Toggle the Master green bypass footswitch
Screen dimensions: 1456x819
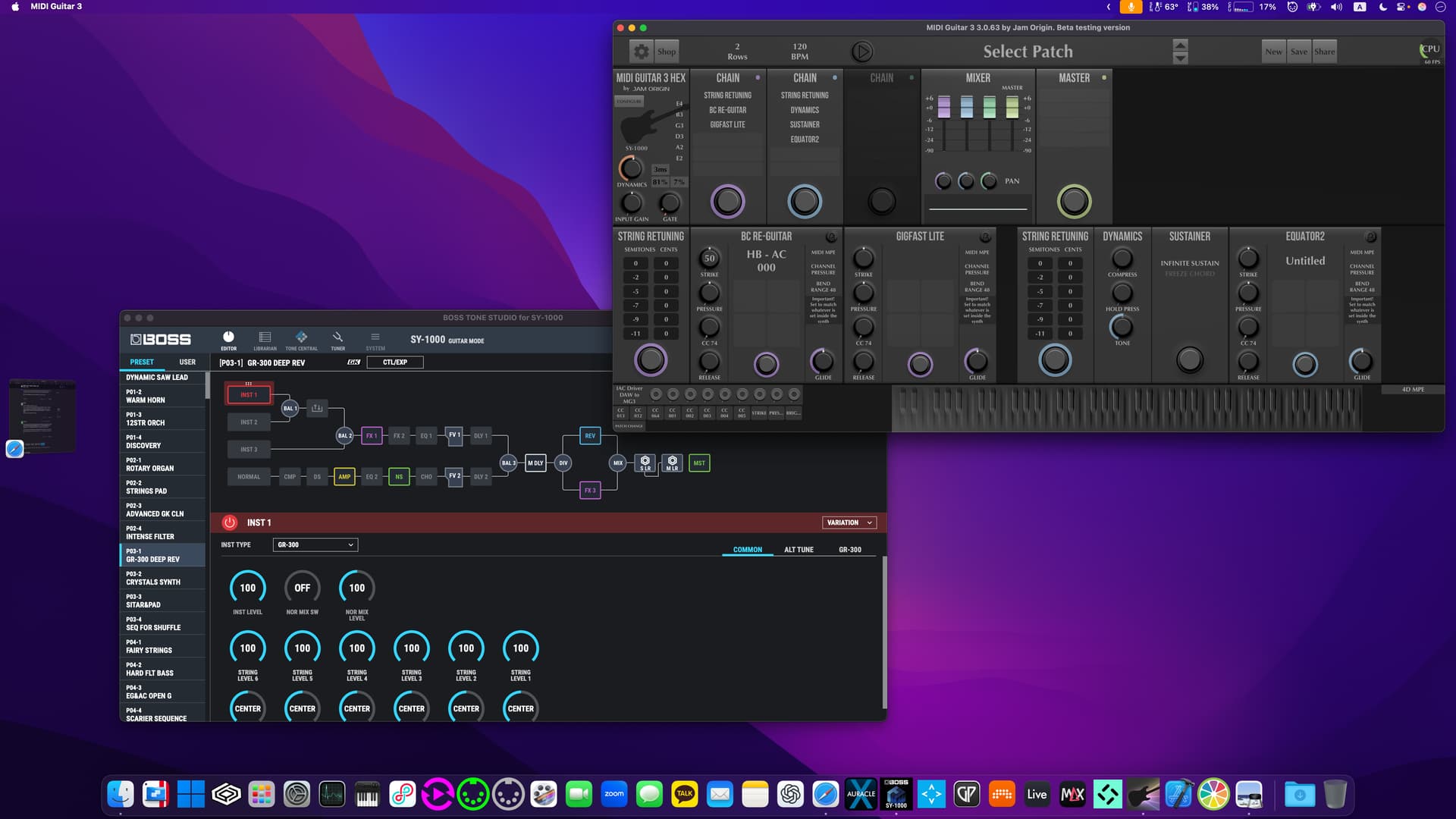point(1074,202)
